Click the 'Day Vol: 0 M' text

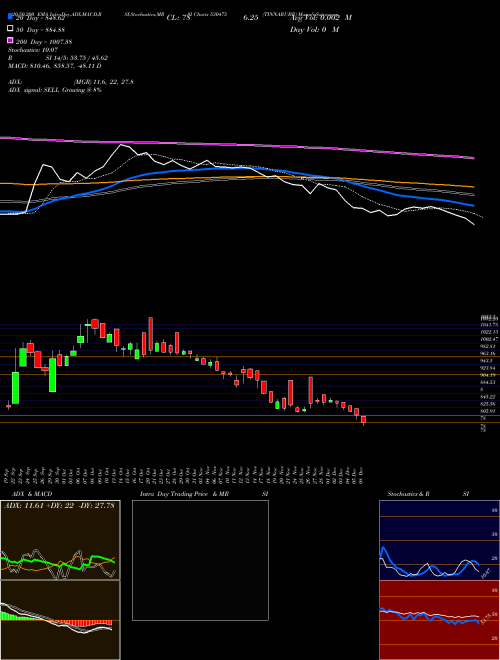(x=314, y=29)
